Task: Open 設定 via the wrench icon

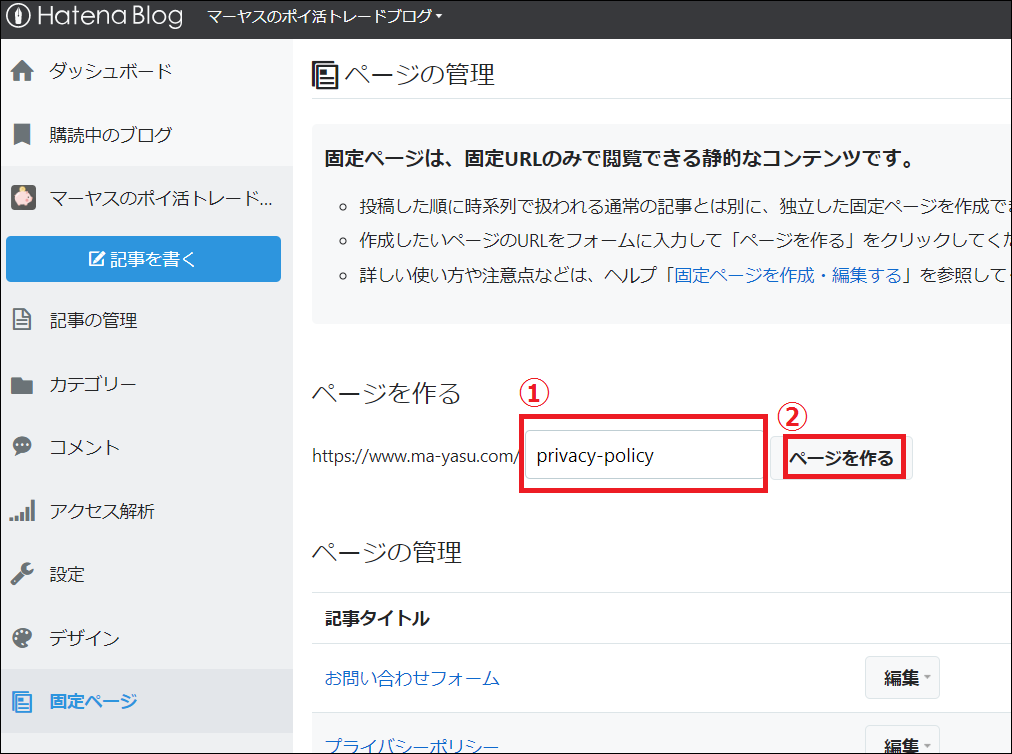Action: point(22,574)
